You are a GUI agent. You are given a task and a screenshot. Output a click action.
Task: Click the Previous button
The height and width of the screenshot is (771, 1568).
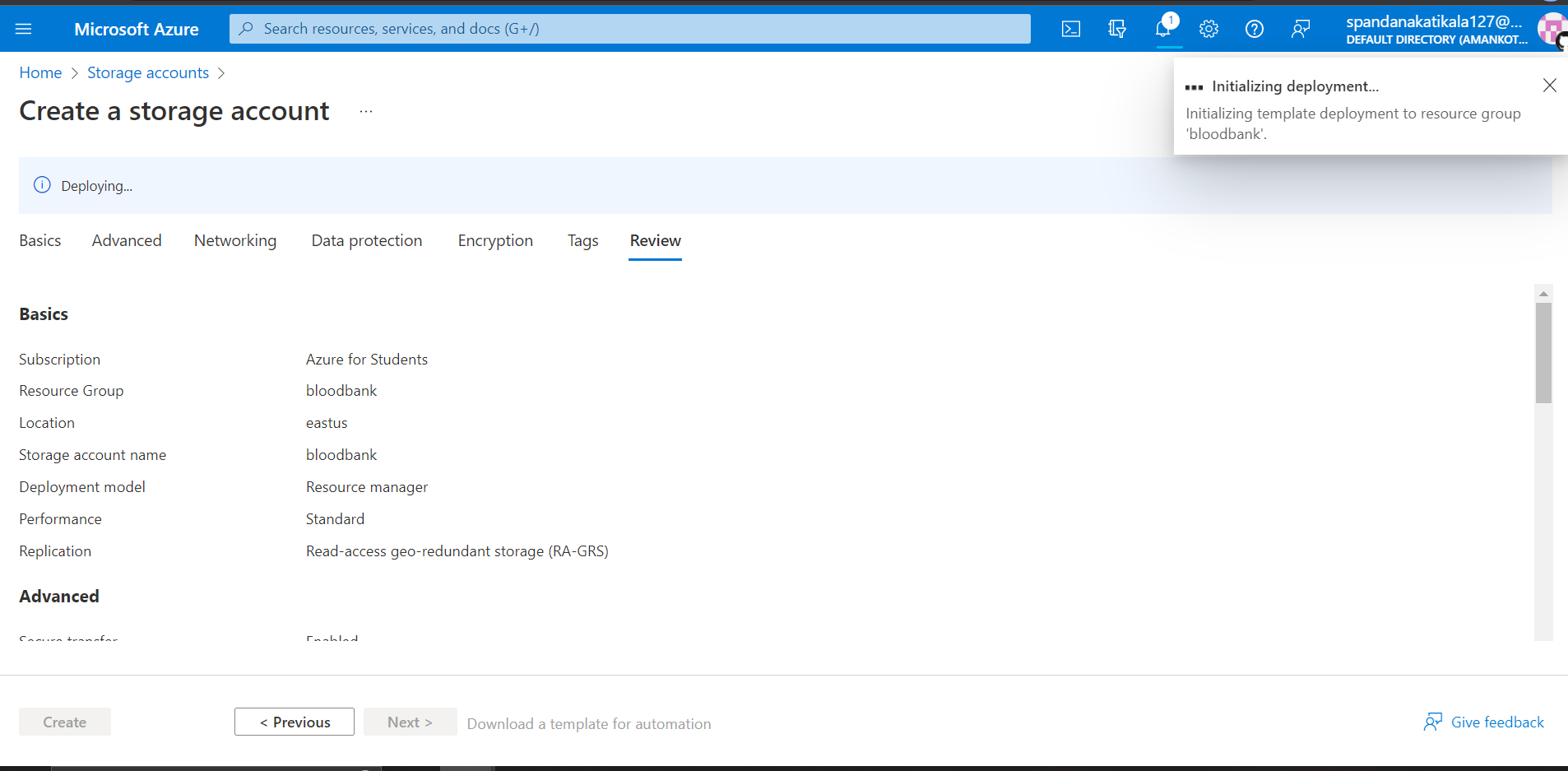point(294,722)
